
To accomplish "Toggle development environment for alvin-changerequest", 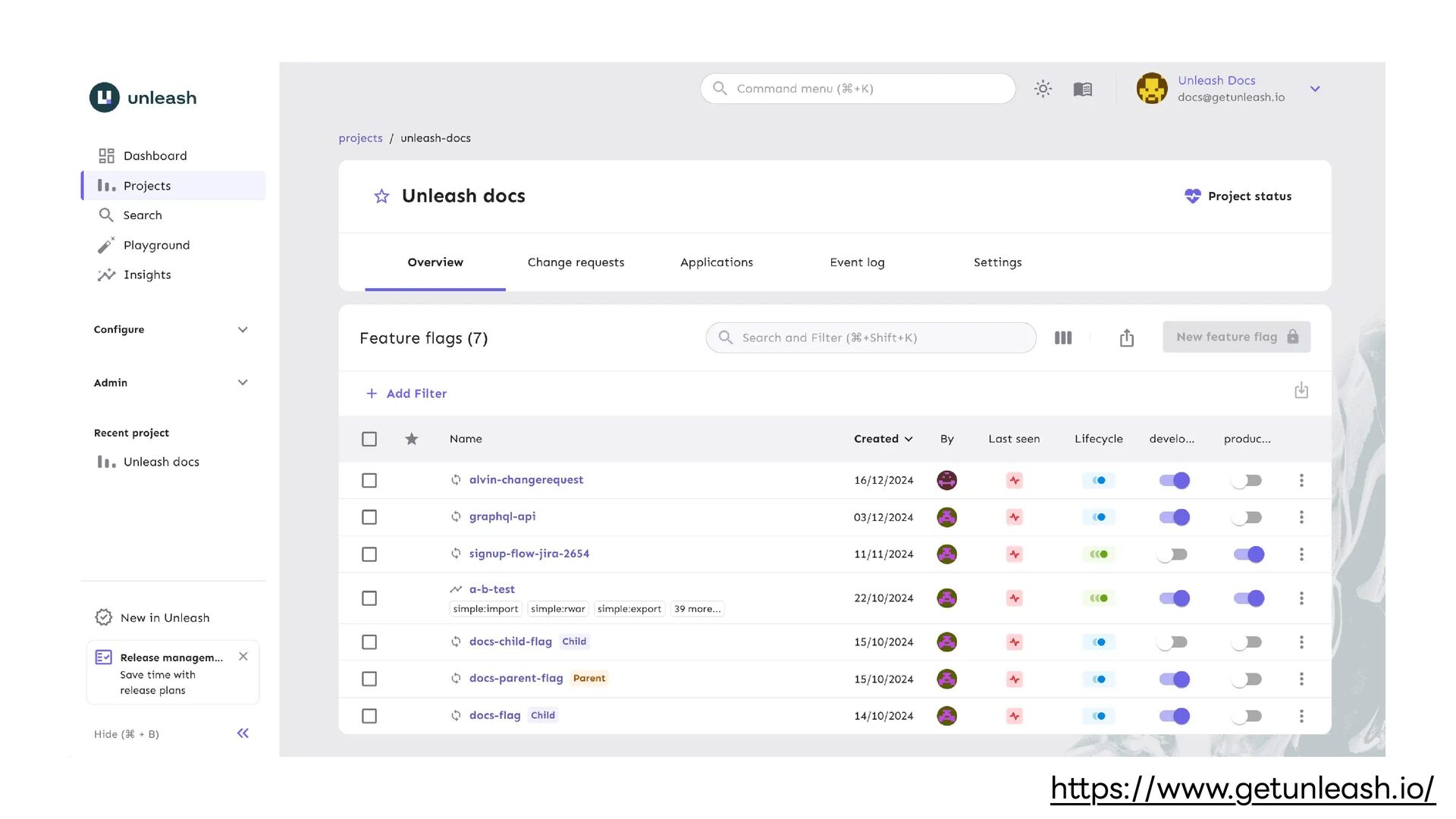I will pyautogui.click(x=1175, y=481).
